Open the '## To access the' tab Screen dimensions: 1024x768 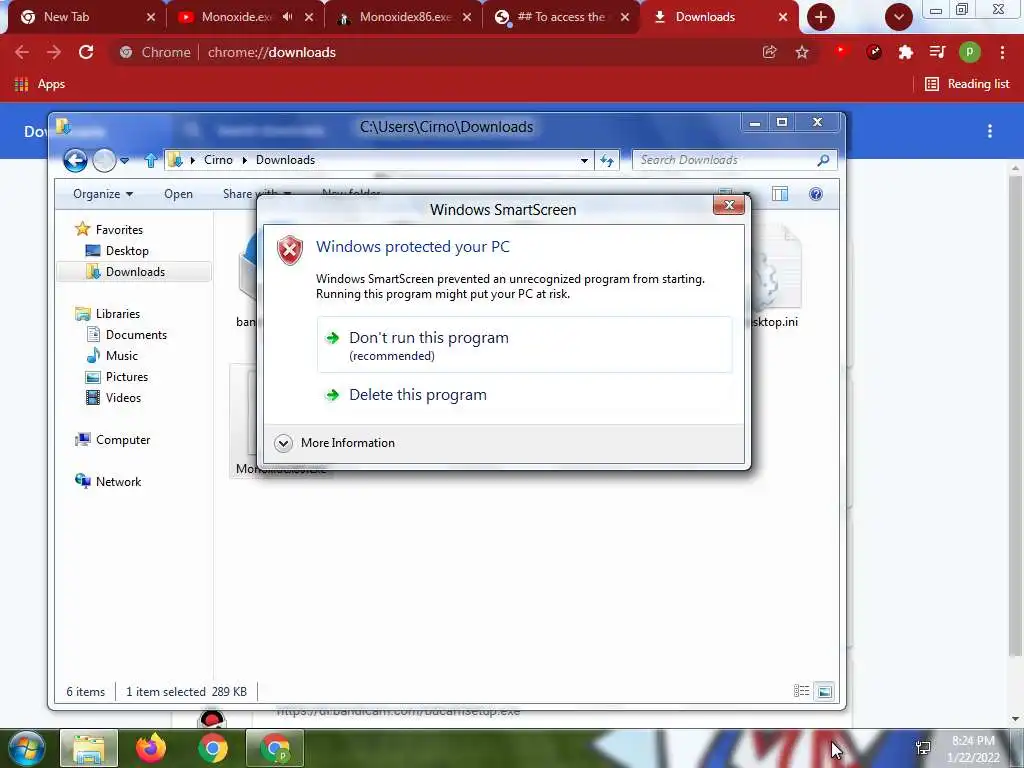563,17
